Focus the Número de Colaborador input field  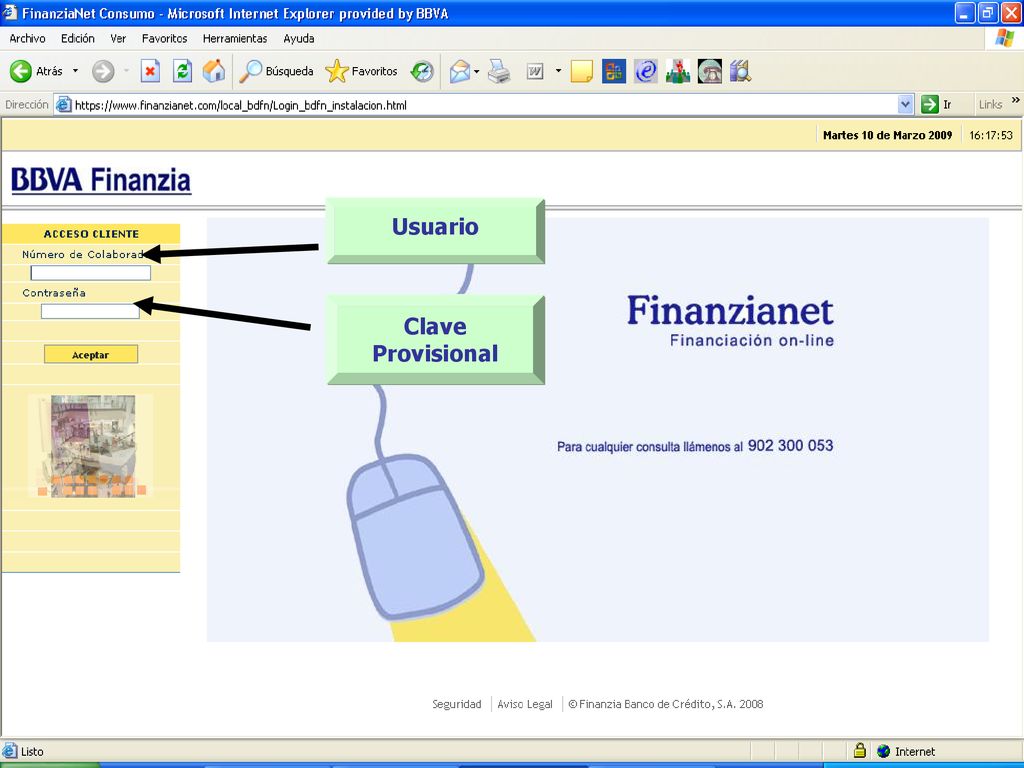(91, 273)
